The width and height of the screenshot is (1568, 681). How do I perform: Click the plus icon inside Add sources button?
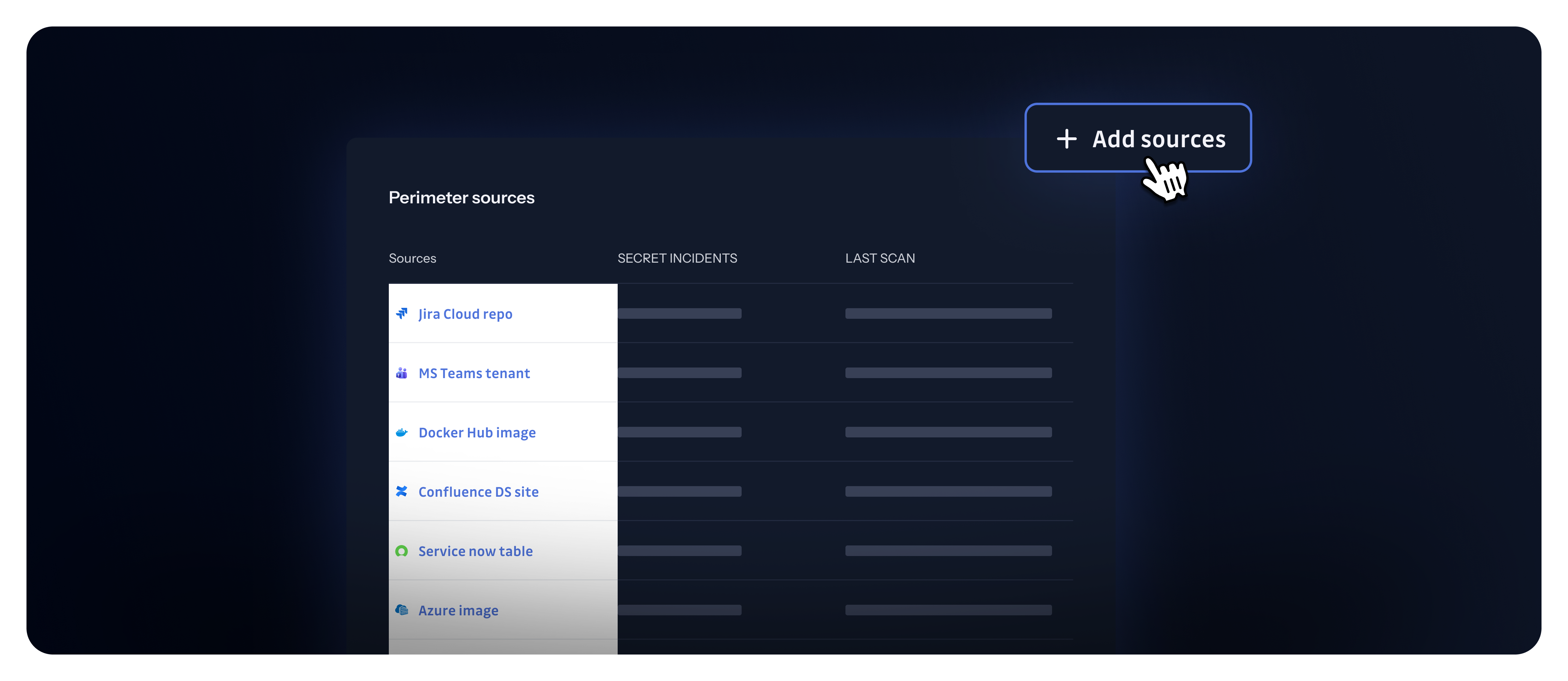pyautogui.click(x=1067, y=138)
